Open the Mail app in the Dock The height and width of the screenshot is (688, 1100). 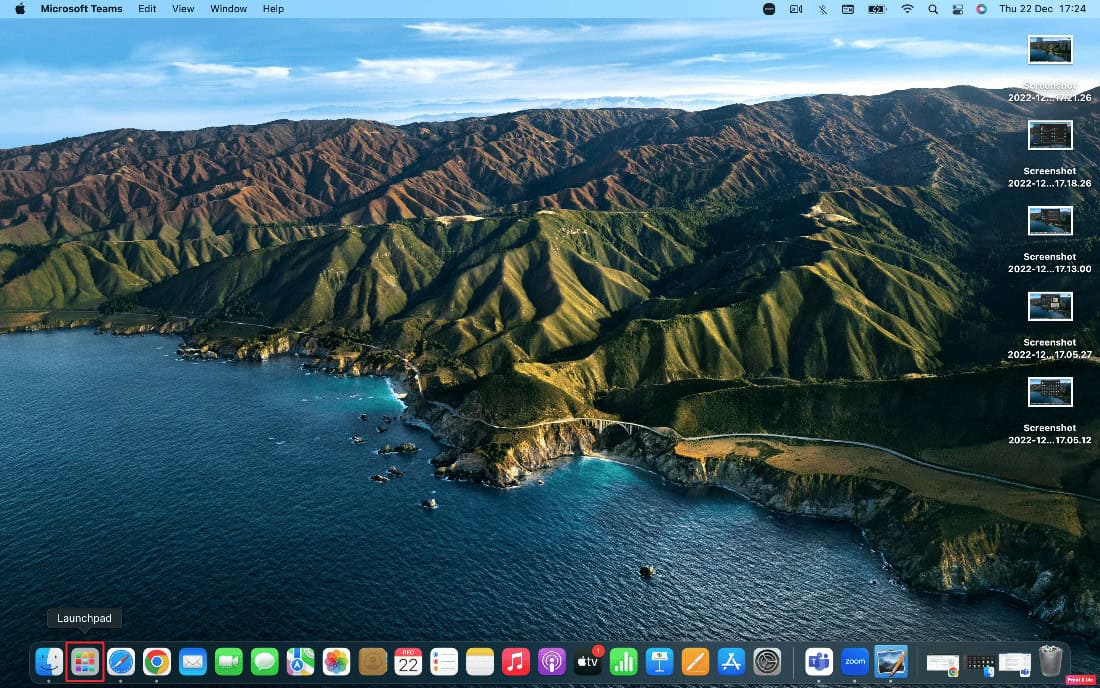tap(192, 661)
